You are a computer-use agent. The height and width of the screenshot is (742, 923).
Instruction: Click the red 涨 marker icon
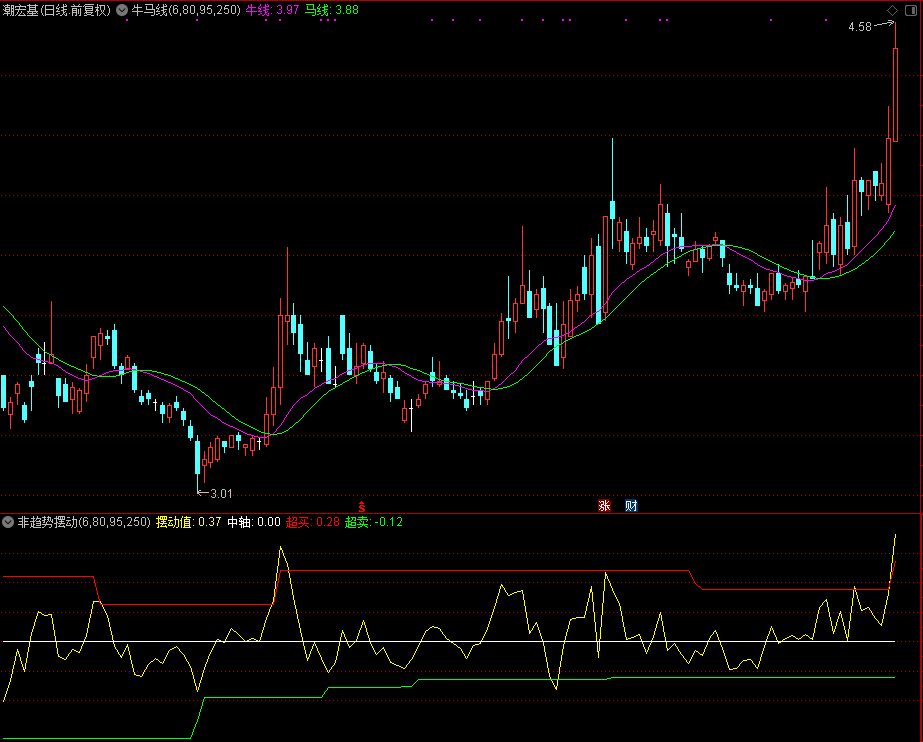tap(604, 505)
